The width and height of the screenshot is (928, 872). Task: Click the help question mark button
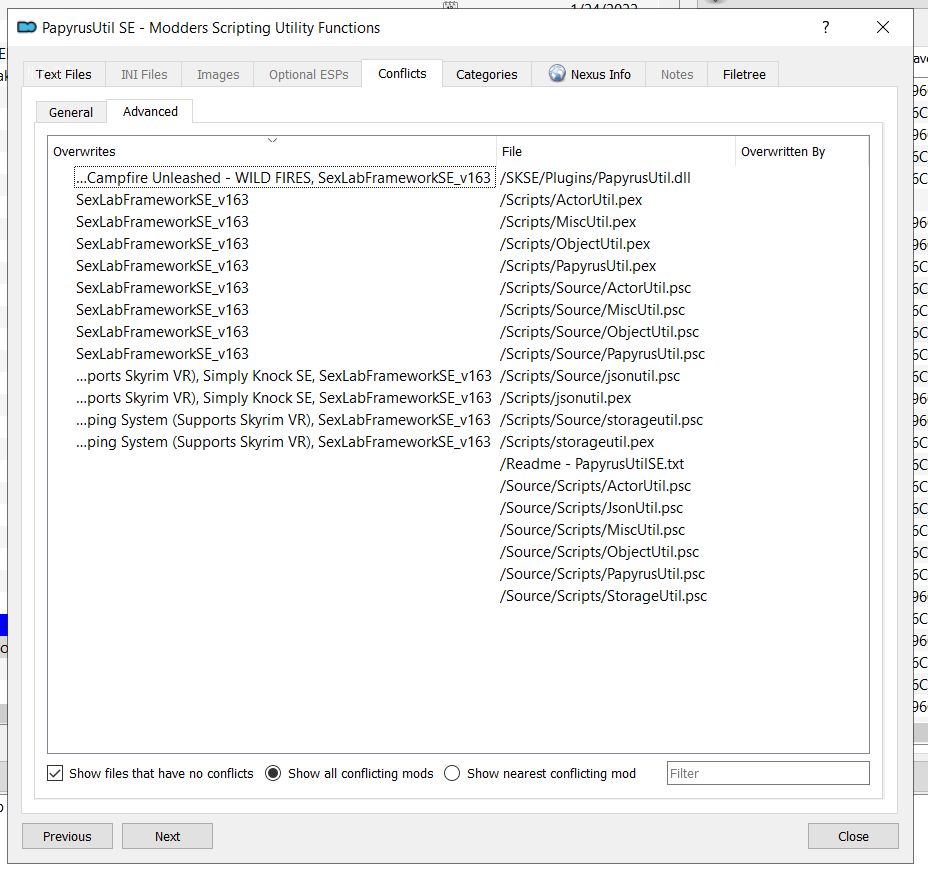click(x=826, y=27)
